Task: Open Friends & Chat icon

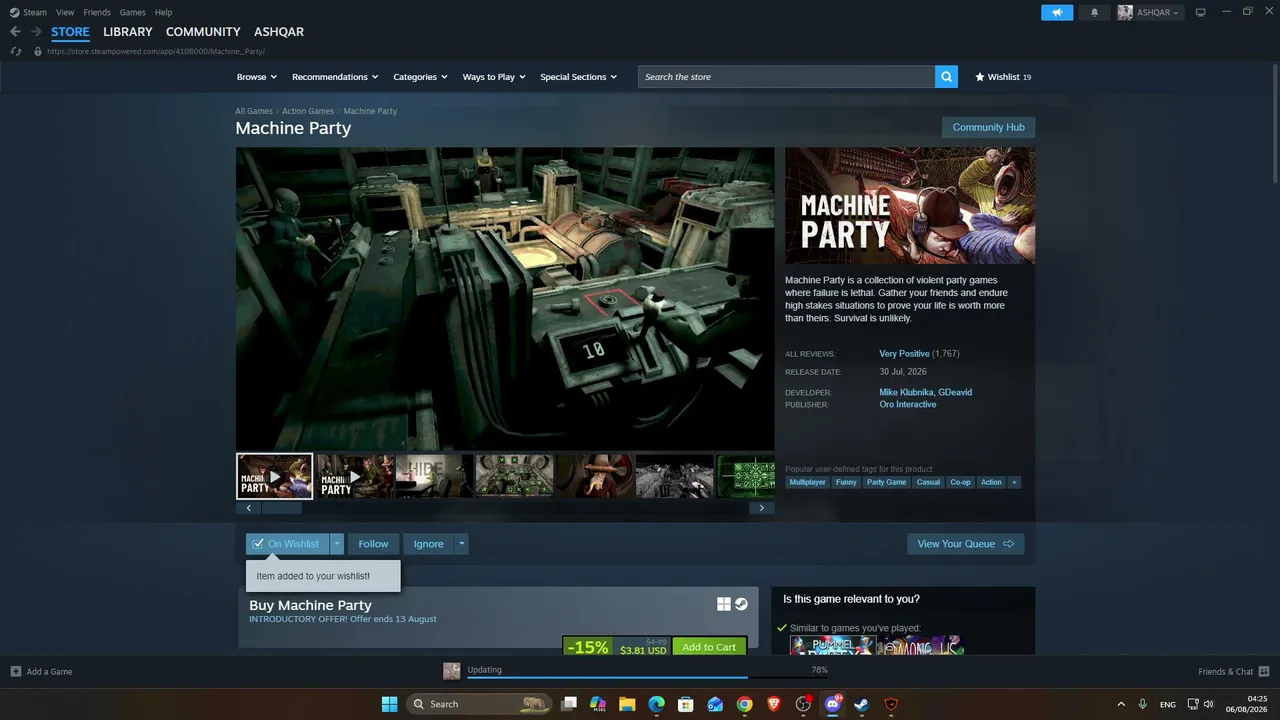Action: point(1264,671)
